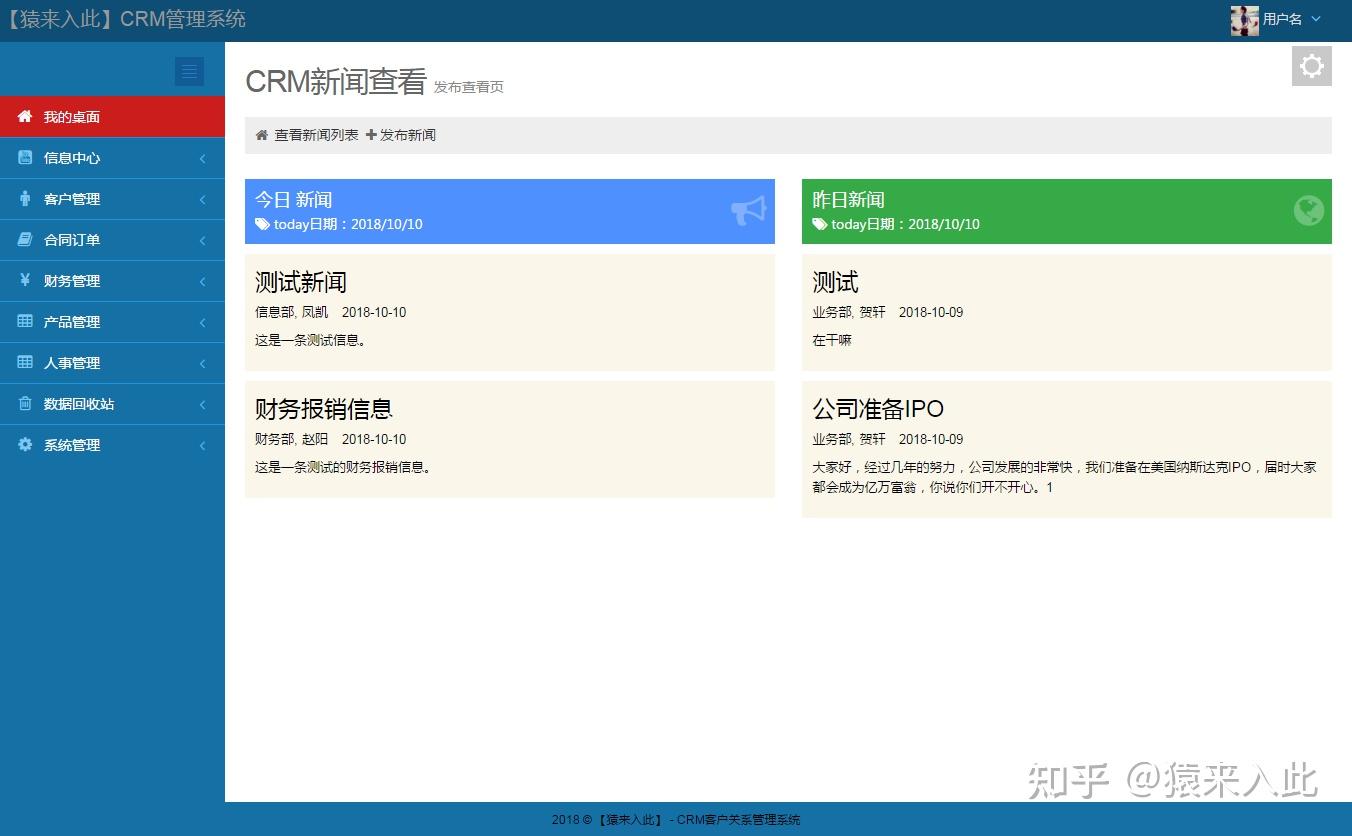This screenshot has height=836, width=1352.
Task: Click 产品管理 in the sidebar menu
Action: click(x=72, y=322)
